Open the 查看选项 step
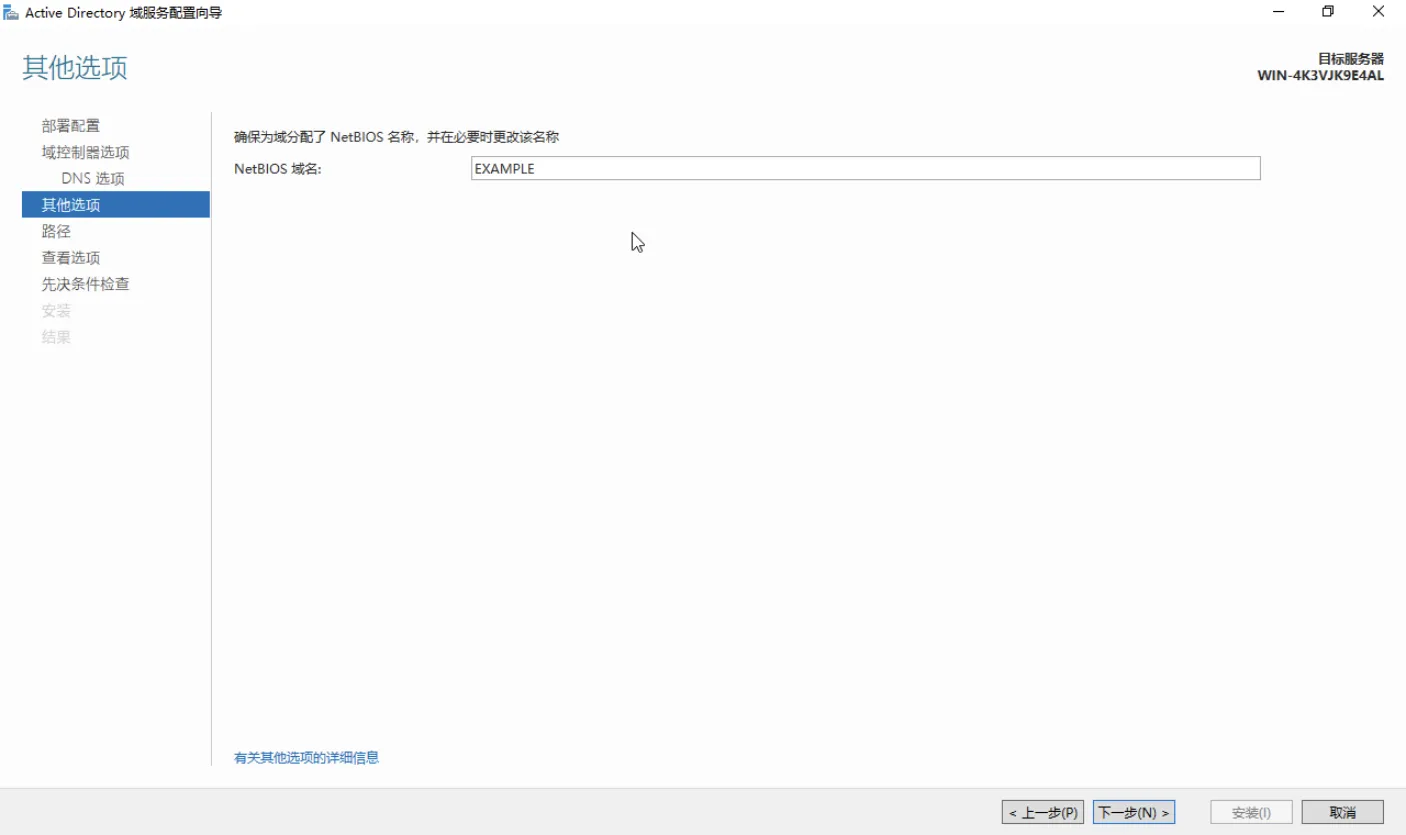This screenshot has width=1406, height=835. click(71, 258)
